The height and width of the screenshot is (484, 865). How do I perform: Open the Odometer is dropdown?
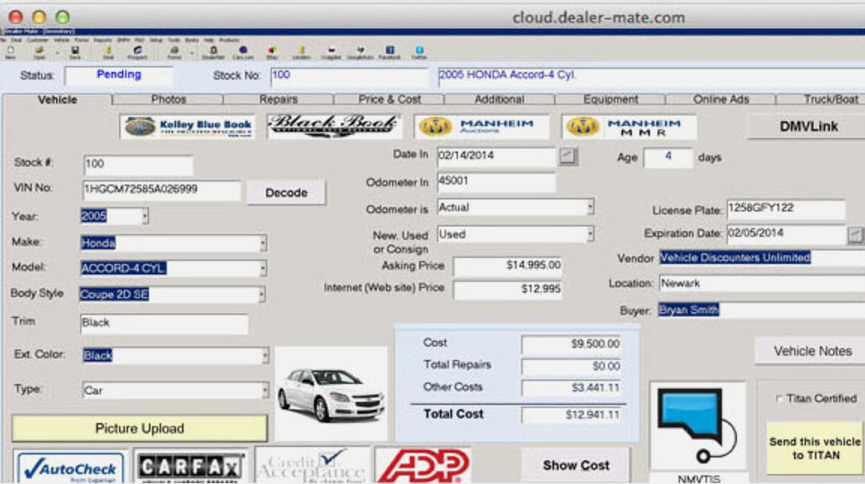click(590, 208)
